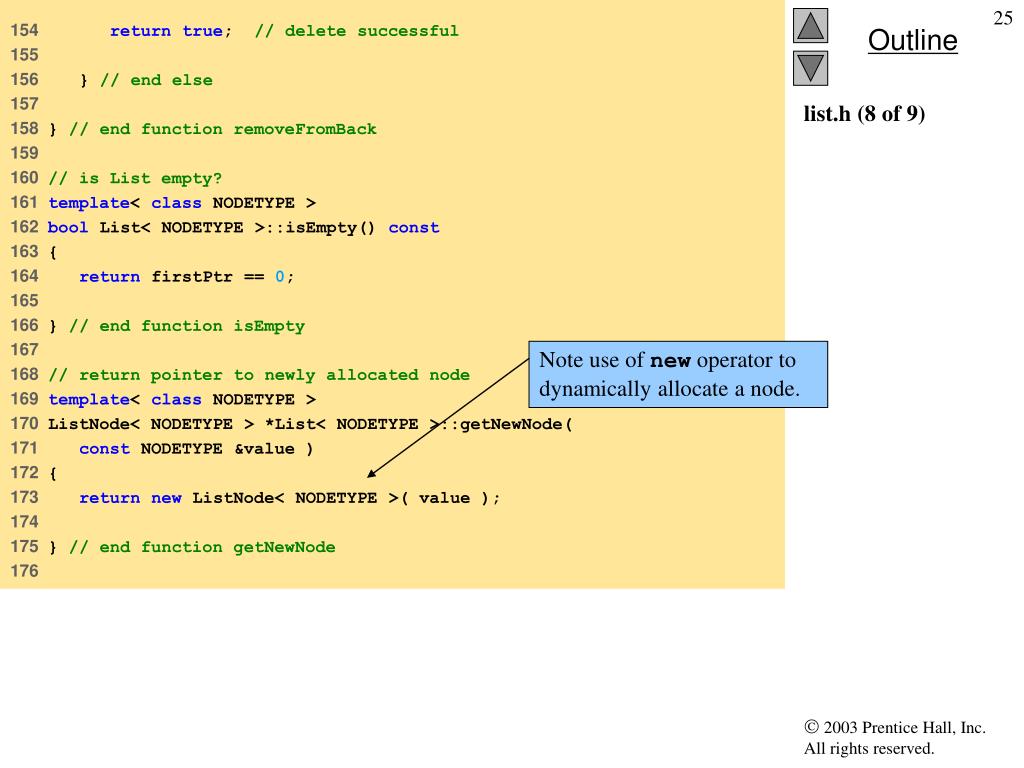
Task: Click the isEmpty() const declaration line
Action: (x=244, y=228)
